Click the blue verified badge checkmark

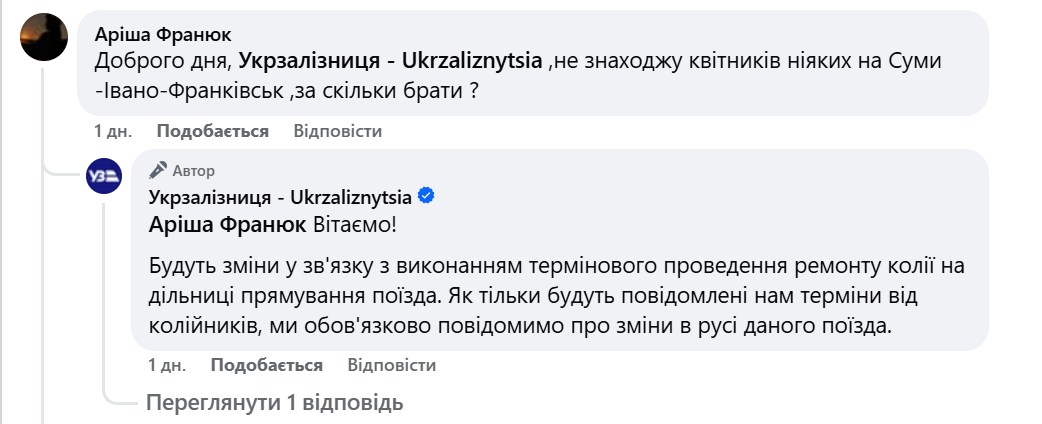coord(426,195)
